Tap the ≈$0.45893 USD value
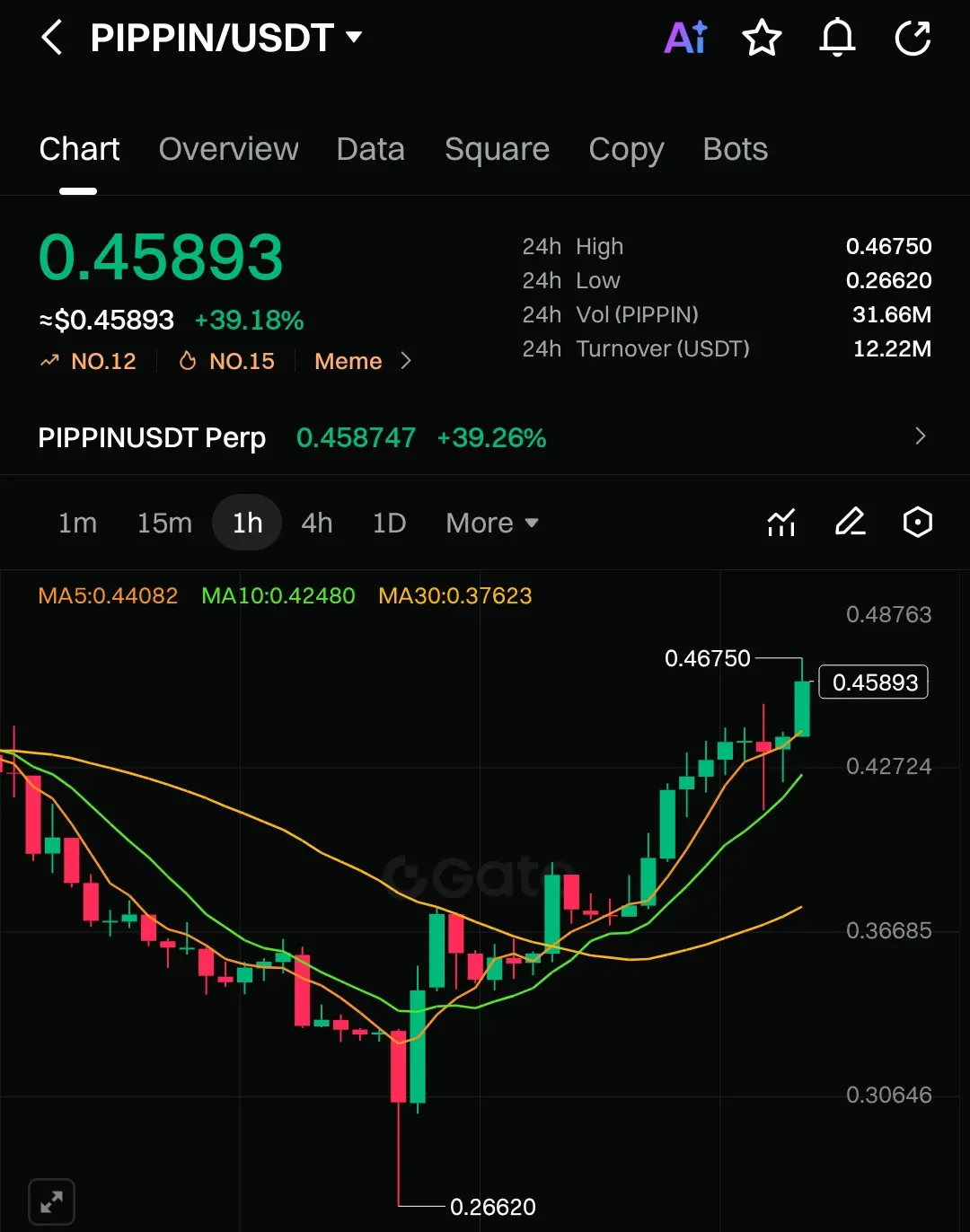Screen dimensions: 970x1232 [106, 321]
